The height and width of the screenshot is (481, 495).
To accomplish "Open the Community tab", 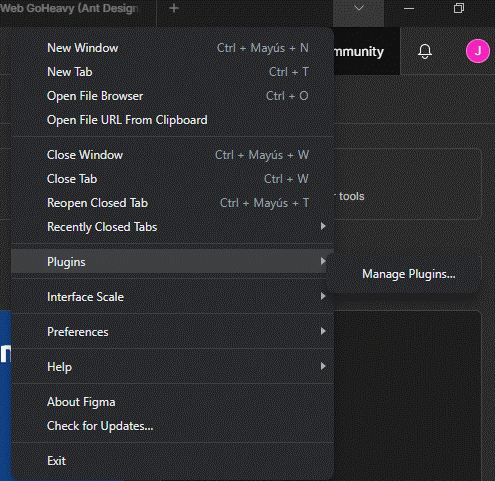I will tap(366, 51).
